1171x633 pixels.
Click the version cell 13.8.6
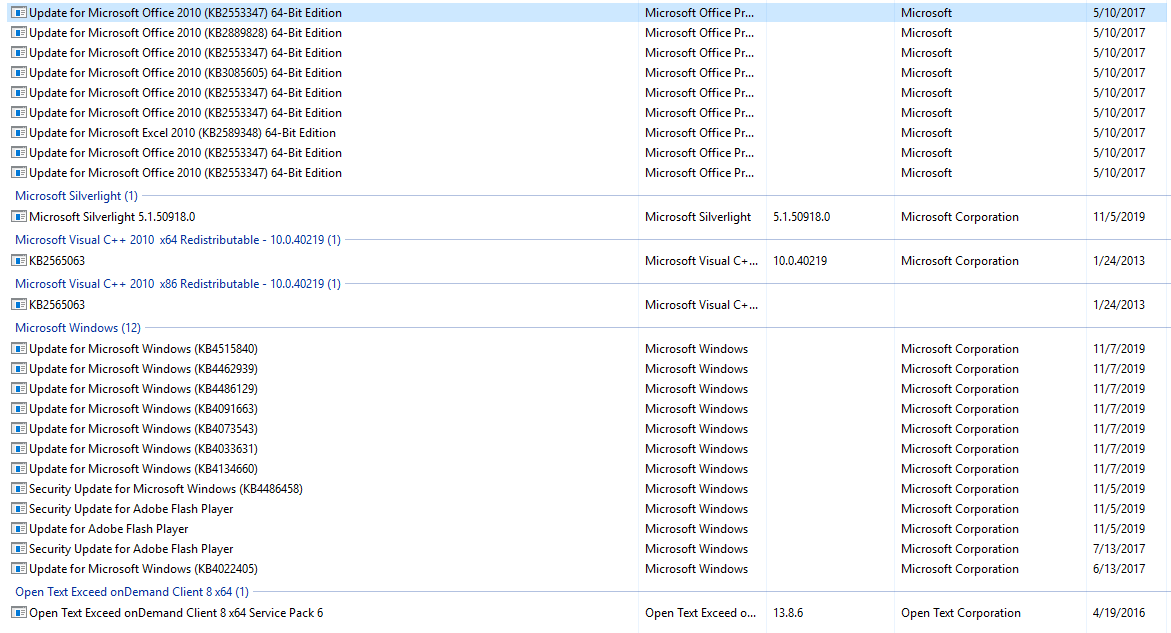[x=788, y=613]
